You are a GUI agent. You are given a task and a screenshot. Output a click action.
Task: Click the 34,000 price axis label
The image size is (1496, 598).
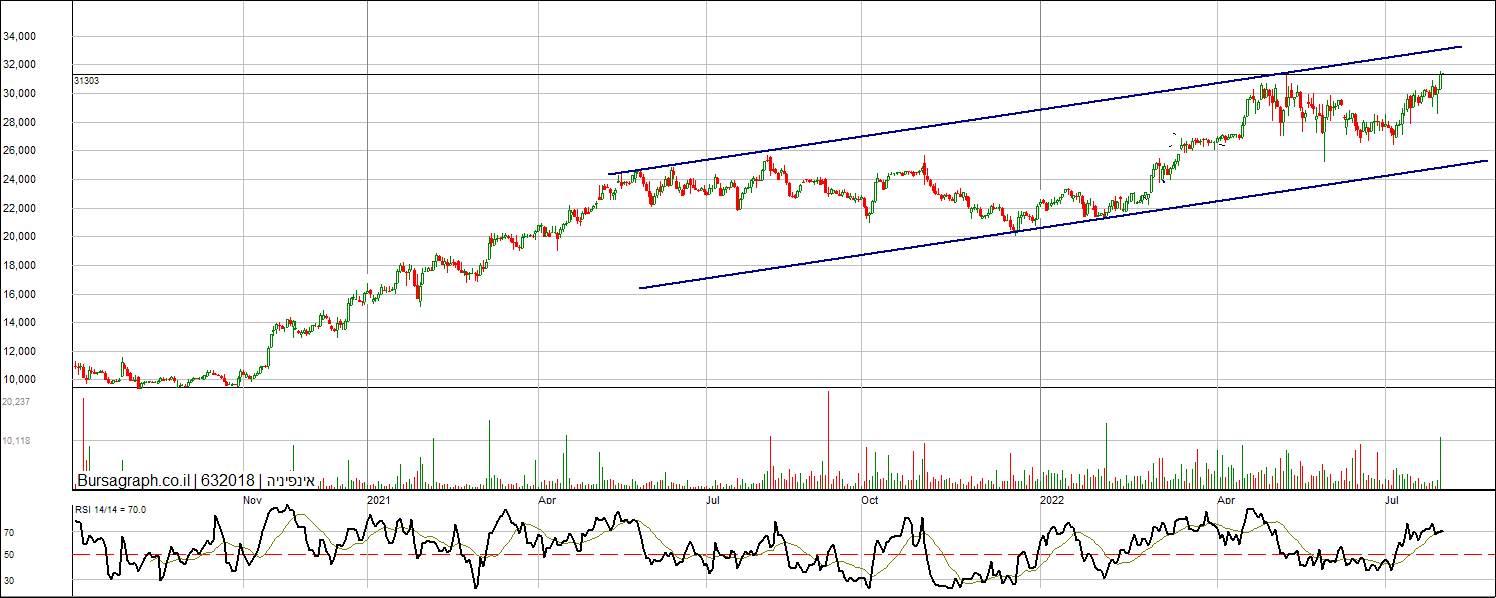[47, 37]
